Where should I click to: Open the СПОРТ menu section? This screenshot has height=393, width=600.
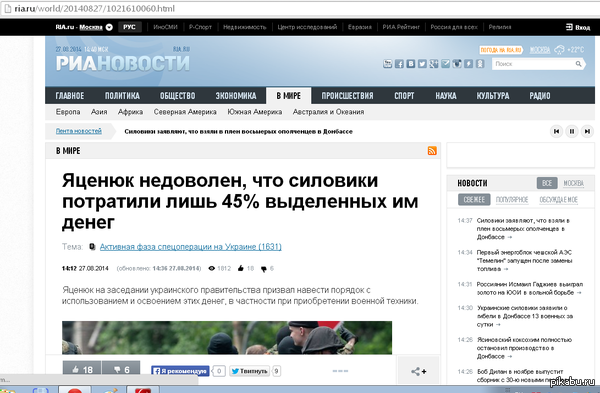point(404,96)
